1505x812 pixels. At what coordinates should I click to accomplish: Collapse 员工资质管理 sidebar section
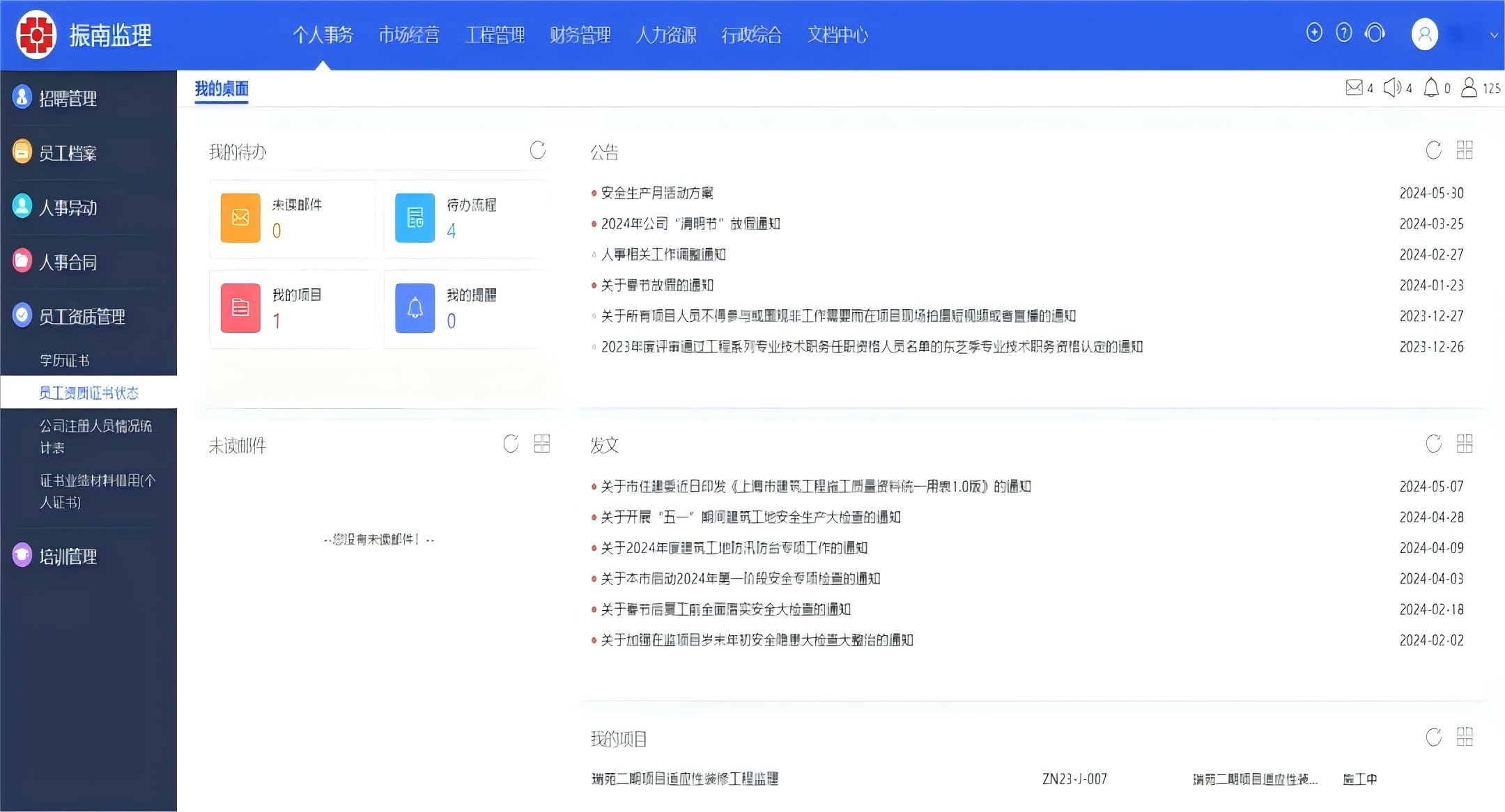point(82,317)
